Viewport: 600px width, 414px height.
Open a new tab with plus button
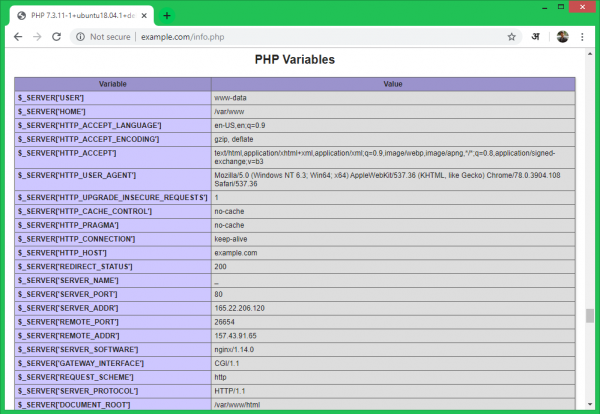(167, 15)
